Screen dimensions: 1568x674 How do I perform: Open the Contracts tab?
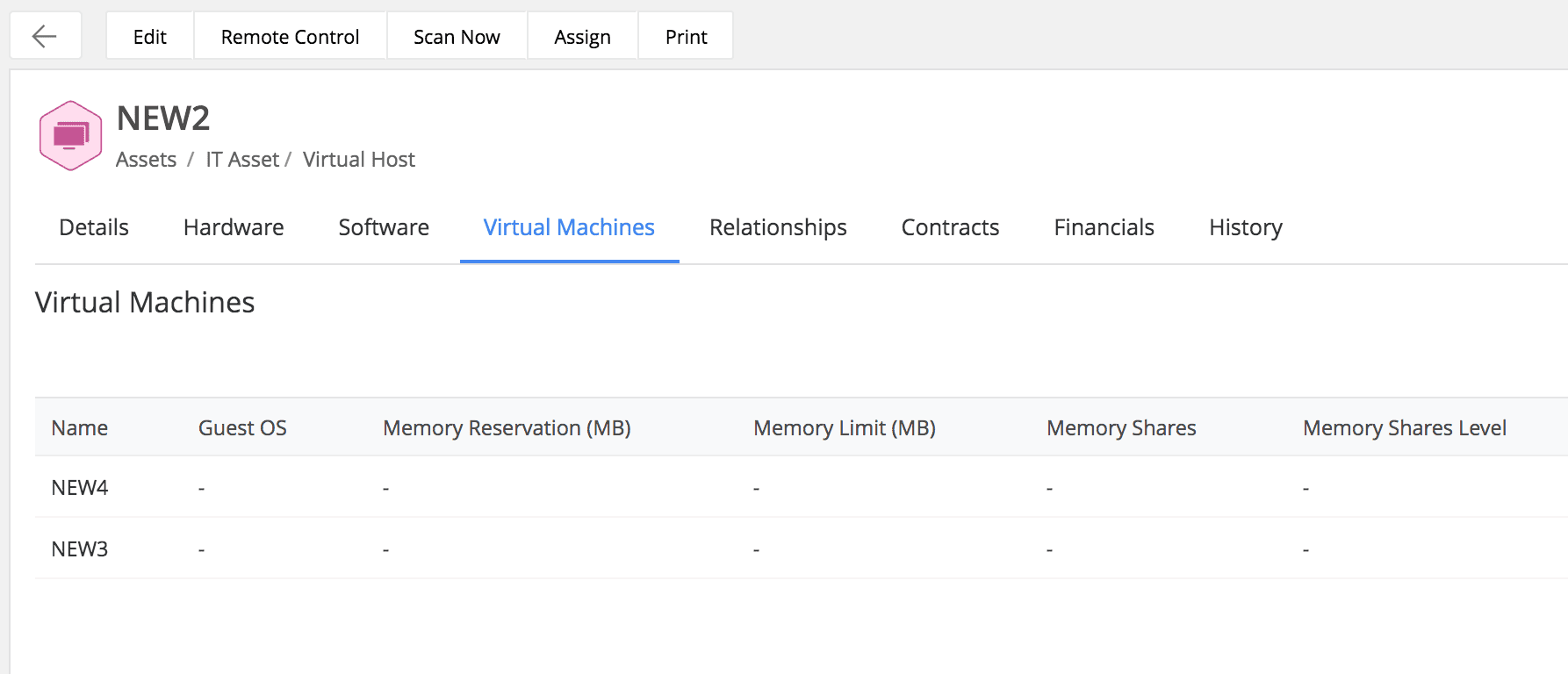[950, 227]
